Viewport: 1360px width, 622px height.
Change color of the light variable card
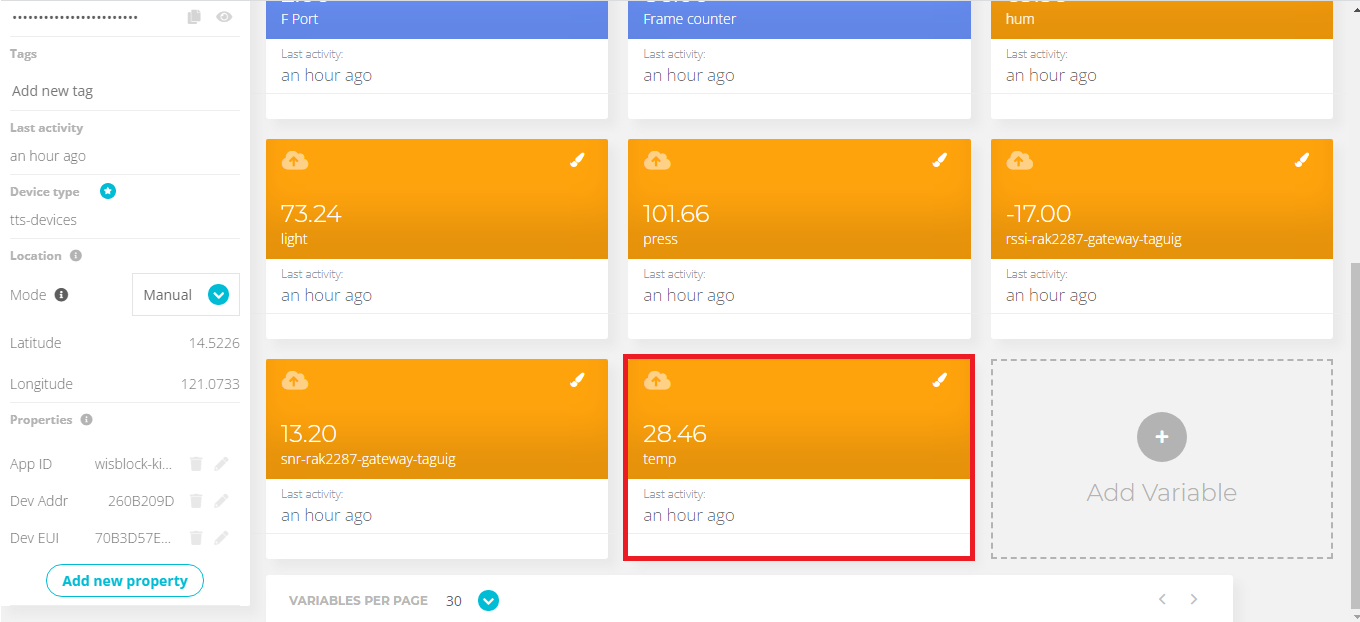577,160
